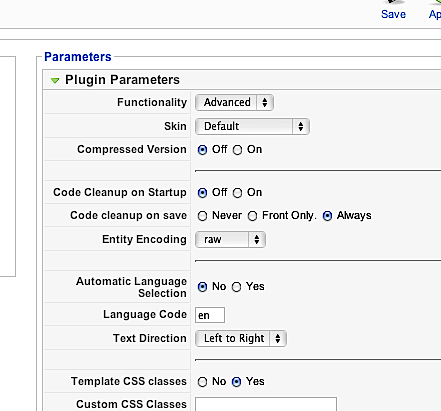Open the Entity Encoding dropdown showing raw
The width and height of the screenshot is (441, 411).
click(x=230, y=240)
